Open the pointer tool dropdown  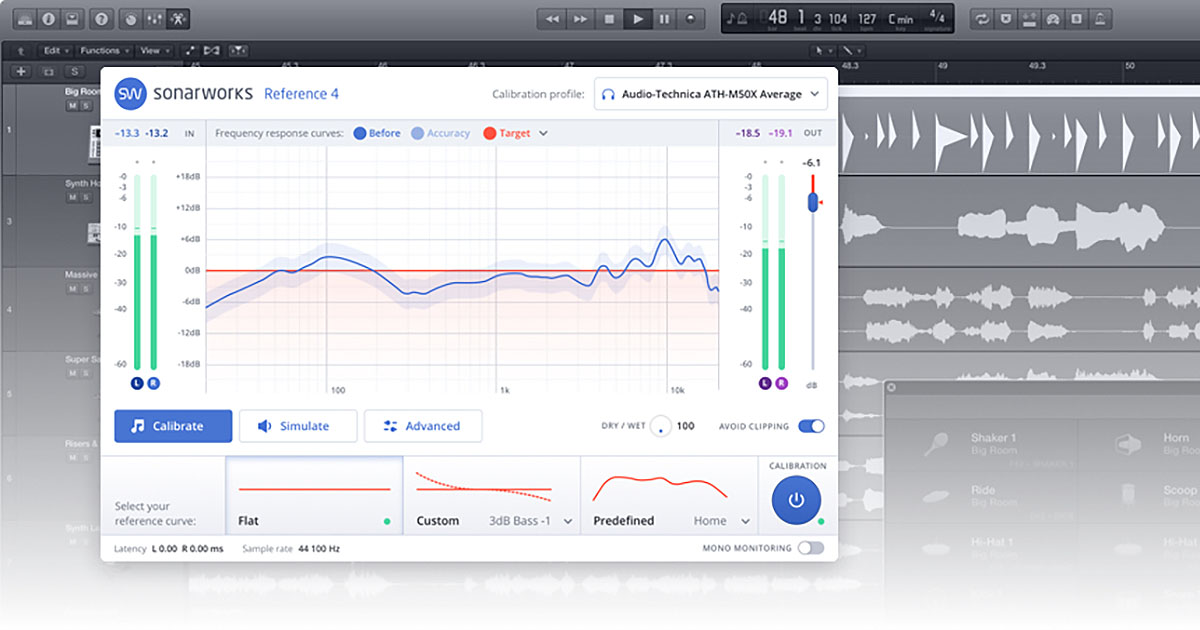823,50
